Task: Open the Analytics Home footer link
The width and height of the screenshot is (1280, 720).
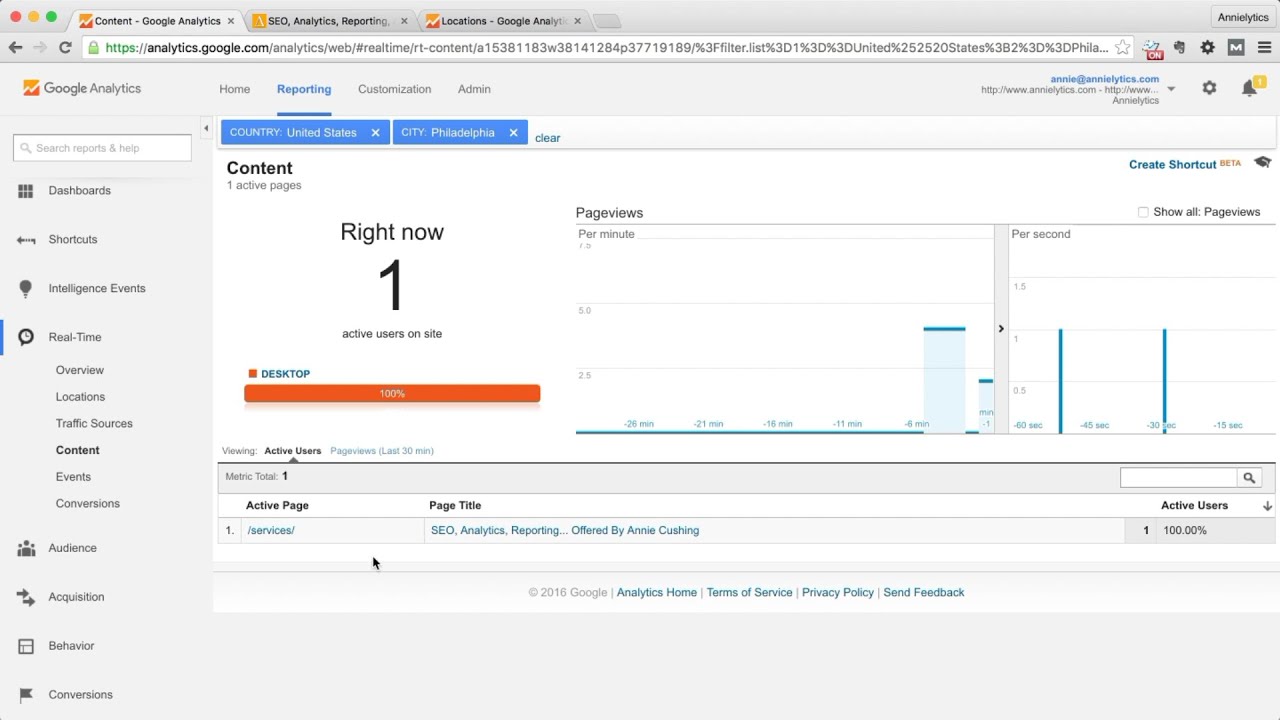Action: click(x=657, y=593)
